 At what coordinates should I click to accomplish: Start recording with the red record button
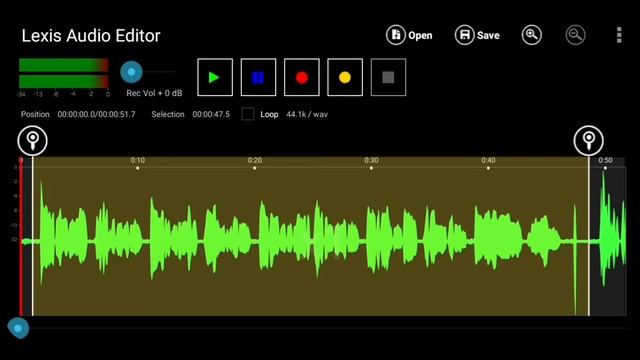pyautogui.click(x=302, y=77)
